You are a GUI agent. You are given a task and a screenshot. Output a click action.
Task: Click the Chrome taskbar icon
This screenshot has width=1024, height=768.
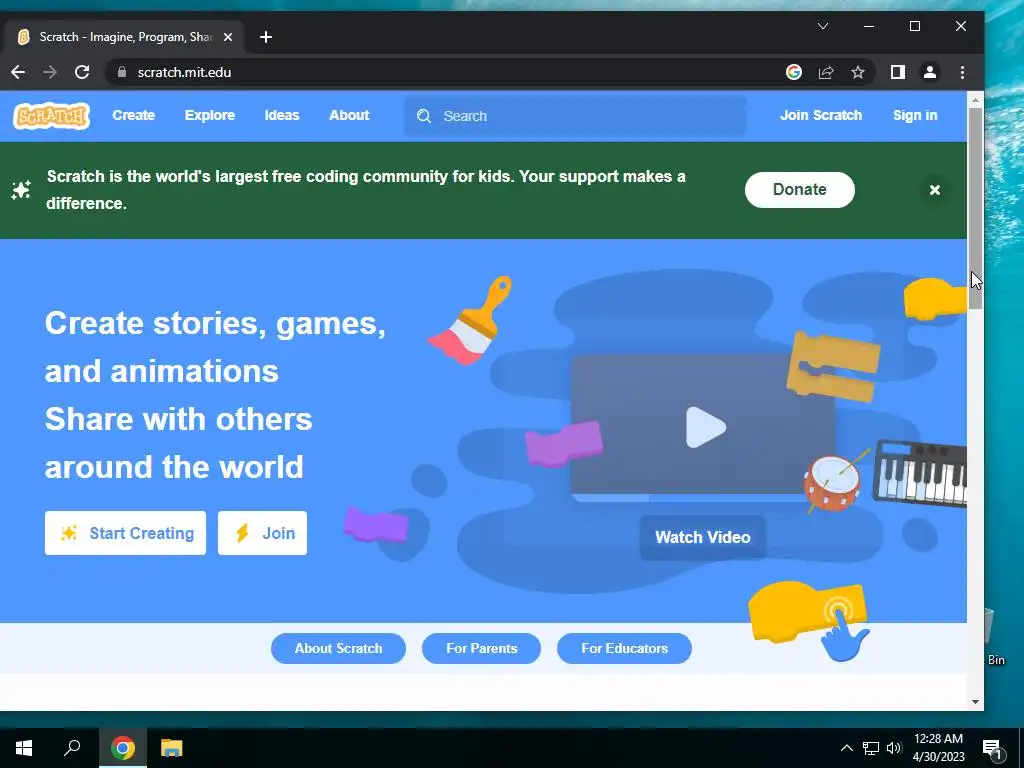pos(122,748)
